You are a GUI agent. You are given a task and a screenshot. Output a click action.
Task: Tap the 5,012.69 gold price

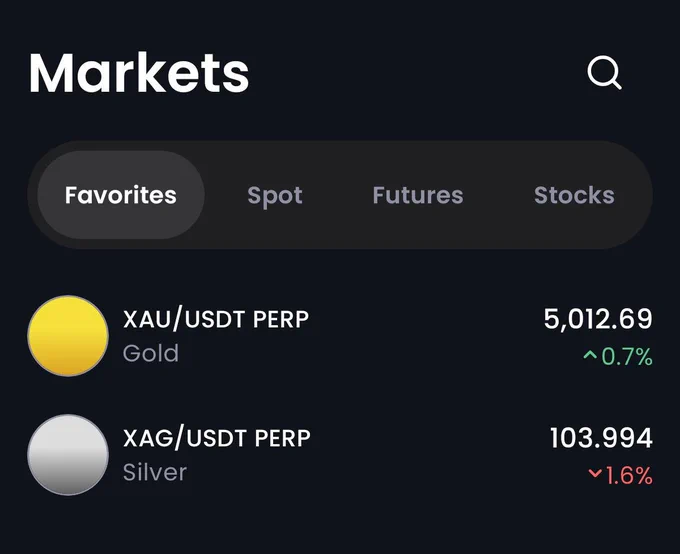coord(598,319)
